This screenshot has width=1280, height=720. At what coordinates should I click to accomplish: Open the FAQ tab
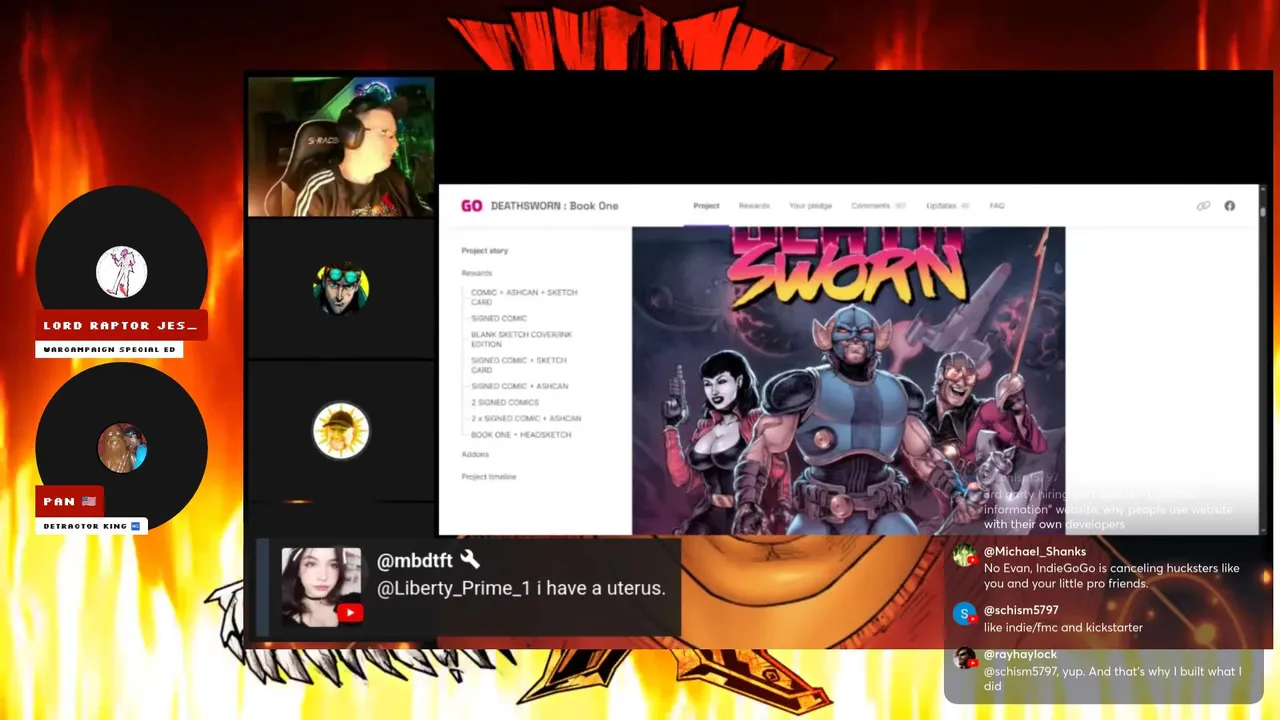click(x=997, y=206)
